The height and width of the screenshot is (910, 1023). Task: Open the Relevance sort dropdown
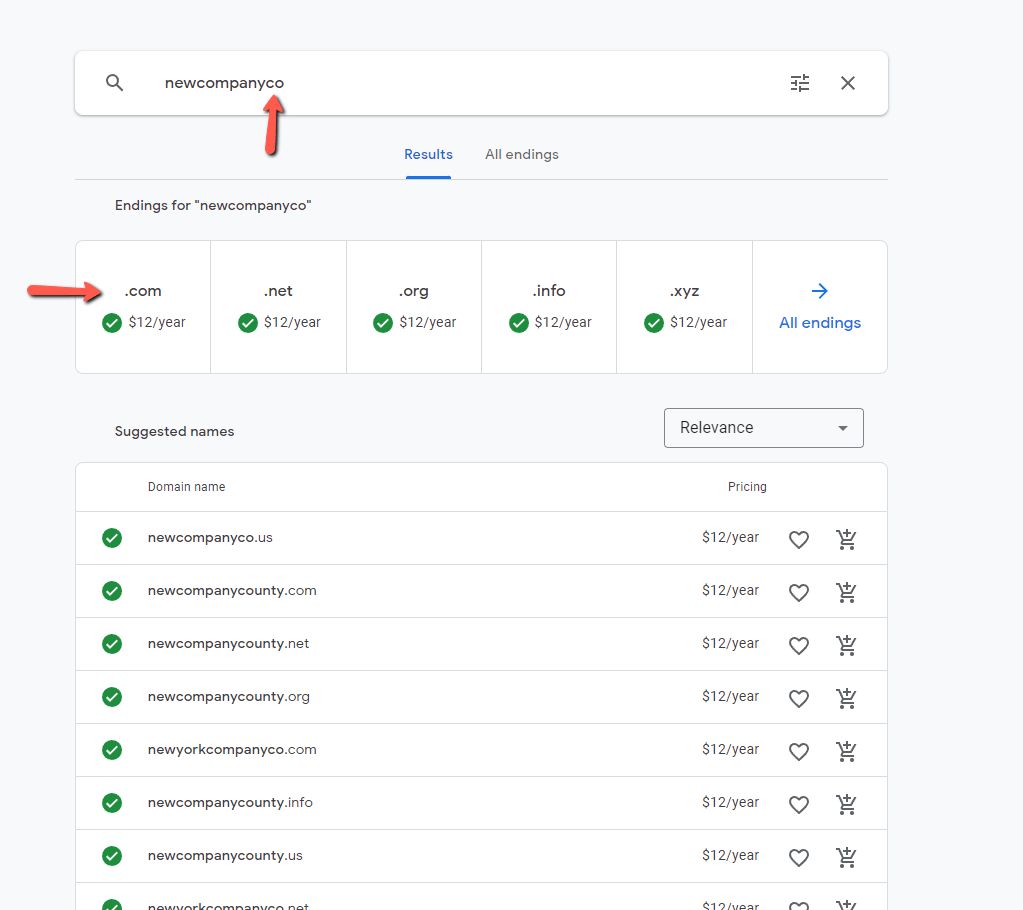[x=763, y=428]
